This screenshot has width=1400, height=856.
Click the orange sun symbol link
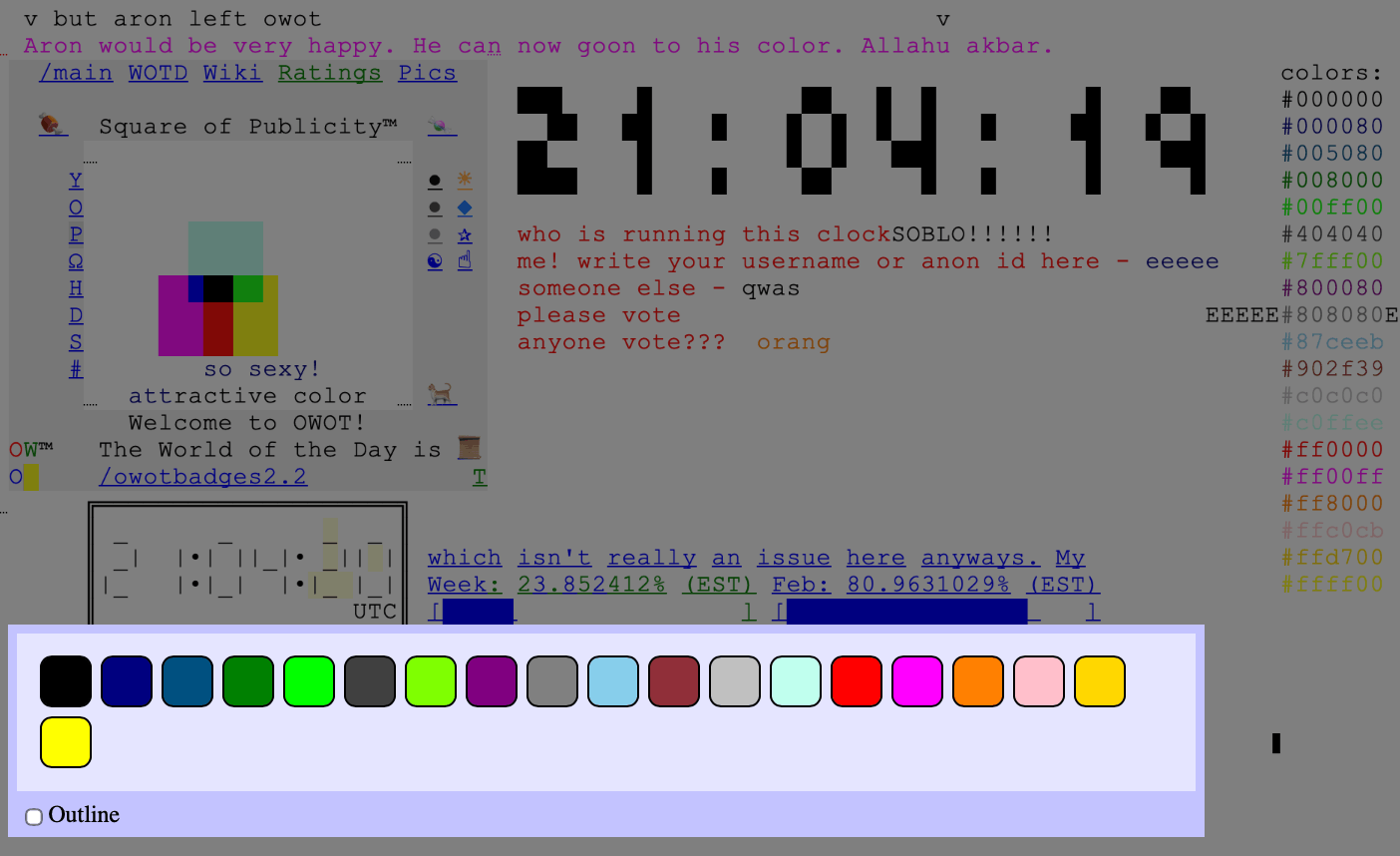pyautogui.click(x=465, y=181)
